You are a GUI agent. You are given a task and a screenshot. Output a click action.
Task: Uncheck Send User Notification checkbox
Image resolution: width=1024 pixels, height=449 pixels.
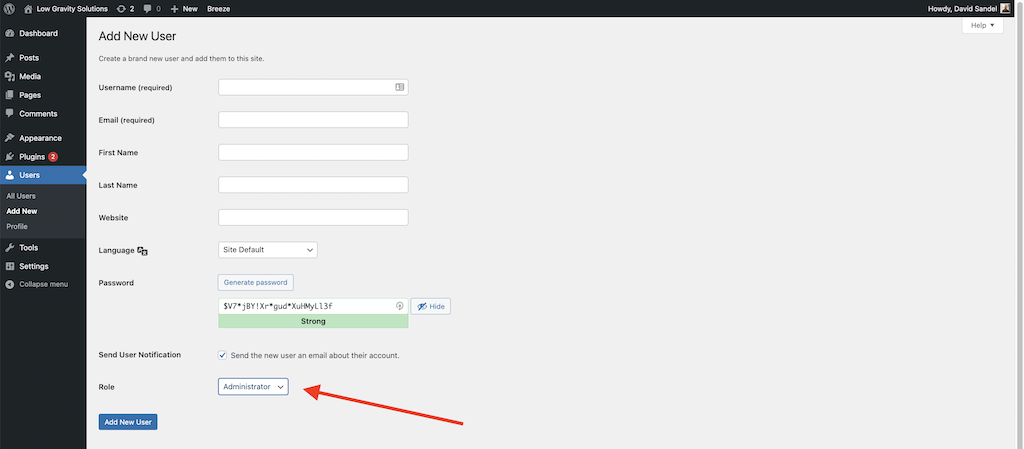click(x=223, y=355)
